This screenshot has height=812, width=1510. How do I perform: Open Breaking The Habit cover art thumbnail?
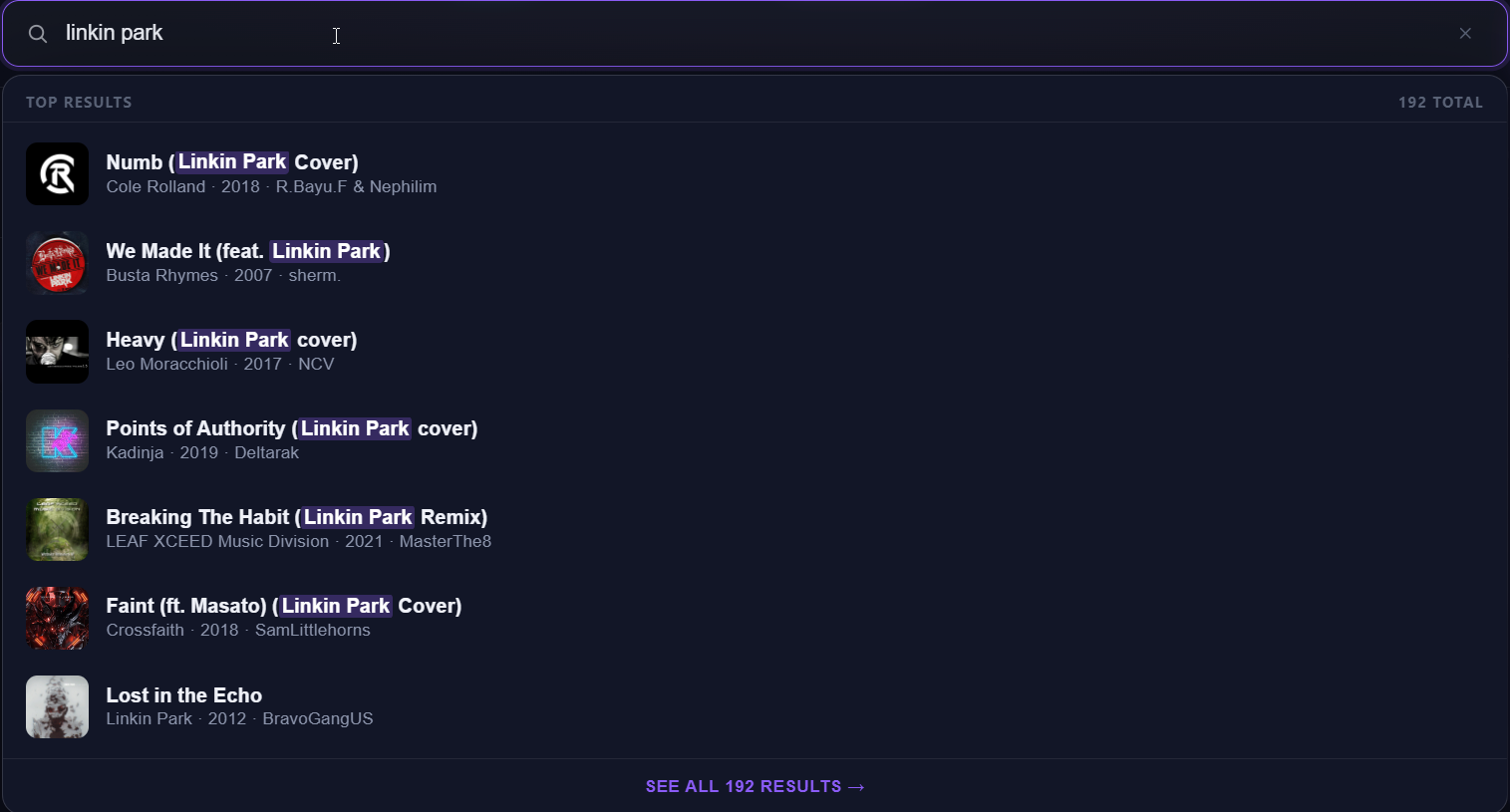tap(57, 529)
